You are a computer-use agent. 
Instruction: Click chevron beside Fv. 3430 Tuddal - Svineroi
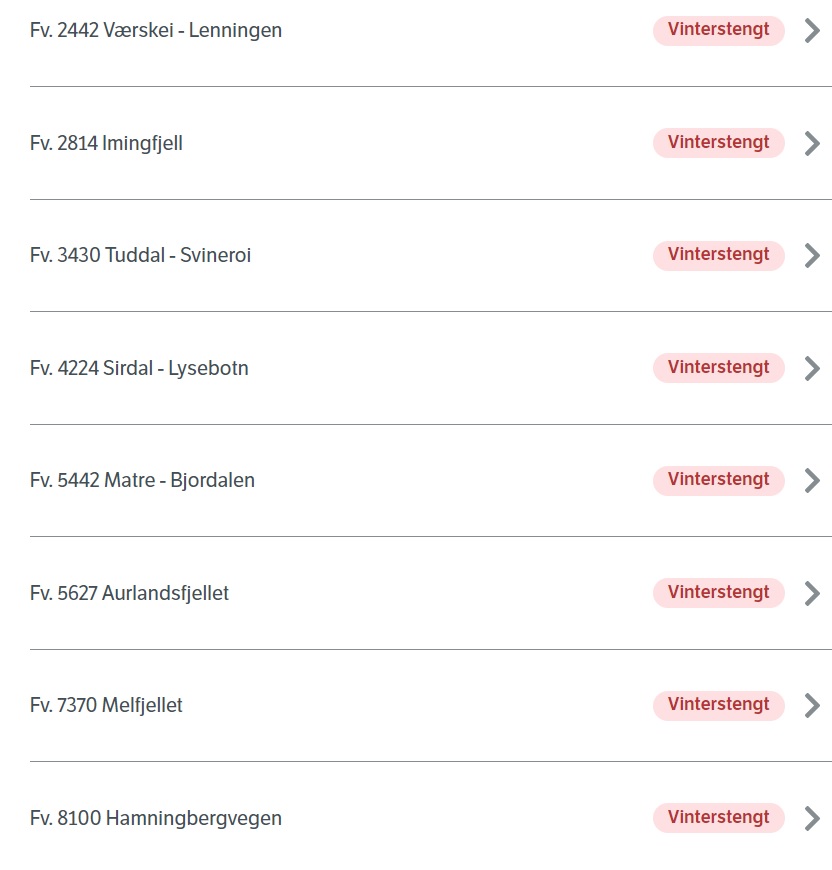(x=812, y=255)
